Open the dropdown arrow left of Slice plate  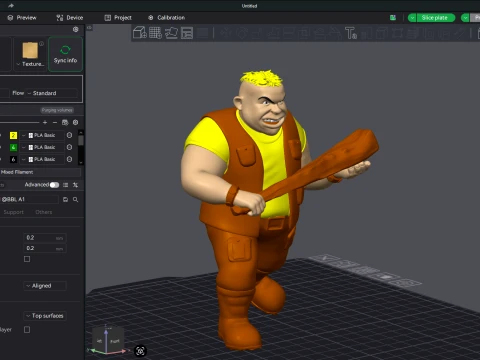[412, 18]
